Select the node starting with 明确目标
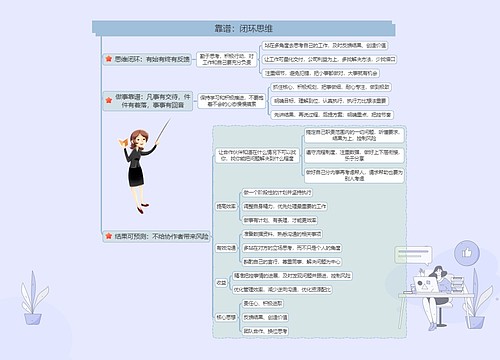 click(x=330, y=101)
